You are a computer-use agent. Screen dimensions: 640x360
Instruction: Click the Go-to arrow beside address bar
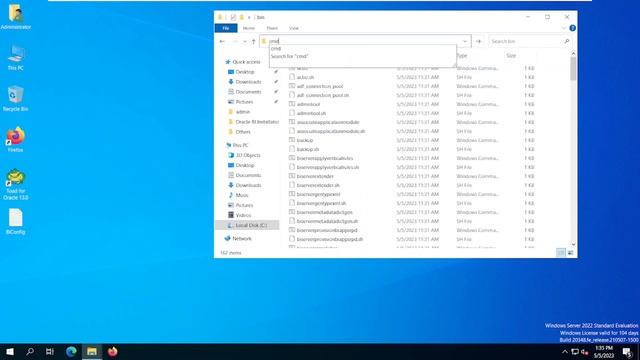pyautogui.click(x=478, y=41)
